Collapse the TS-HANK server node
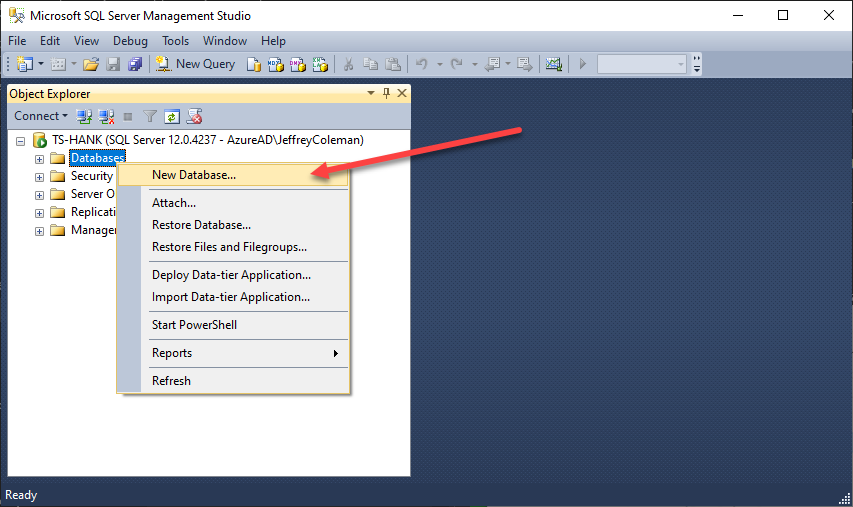Screen dimensions: 853x507 21,141
